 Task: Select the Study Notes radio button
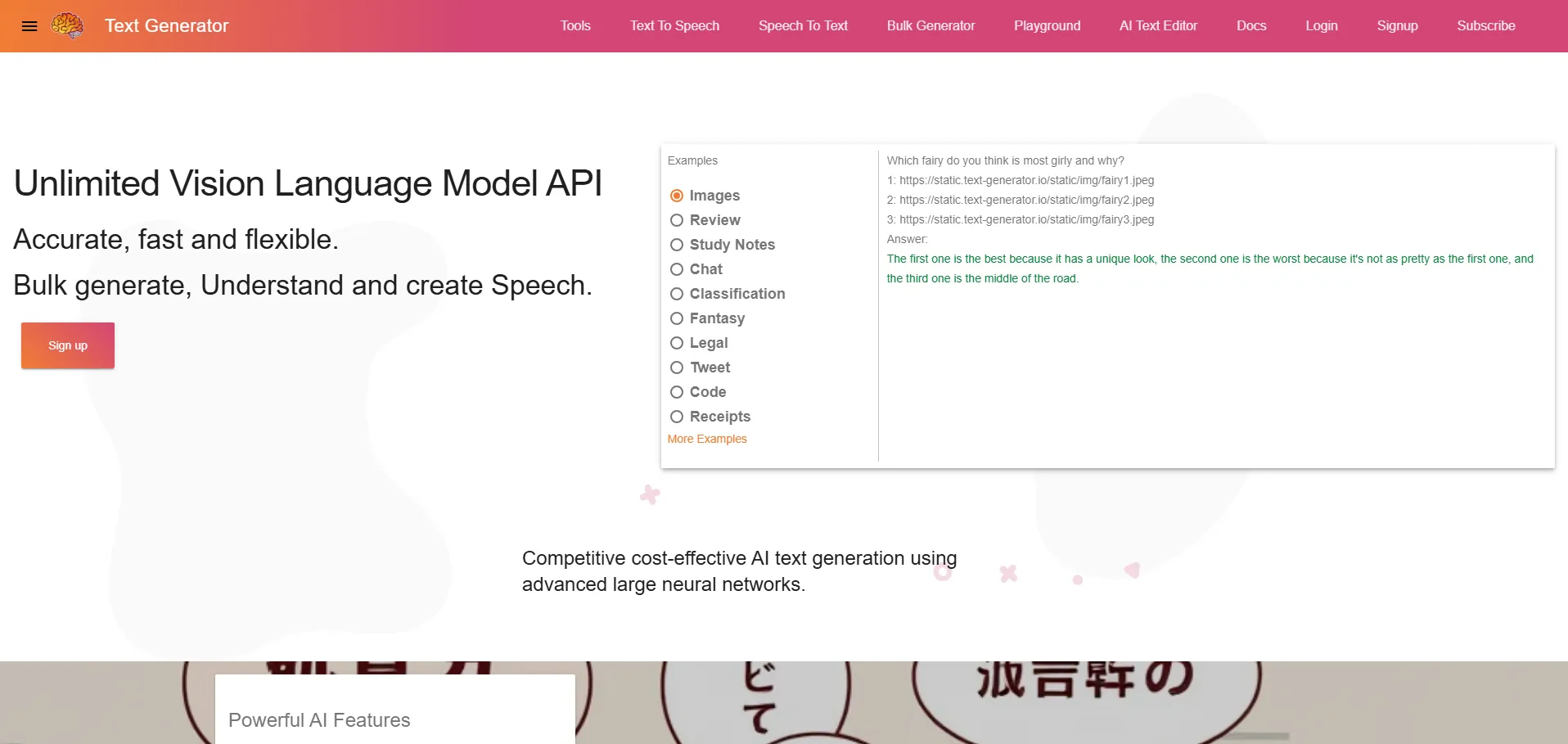[x=677, y=245]
